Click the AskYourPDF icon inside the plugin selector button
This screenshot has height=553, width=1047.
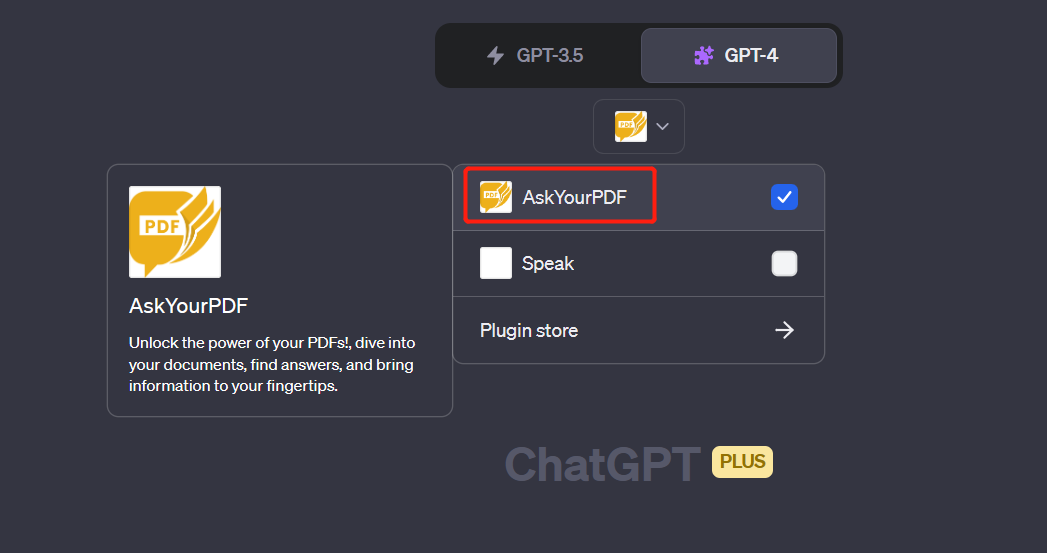630,127
